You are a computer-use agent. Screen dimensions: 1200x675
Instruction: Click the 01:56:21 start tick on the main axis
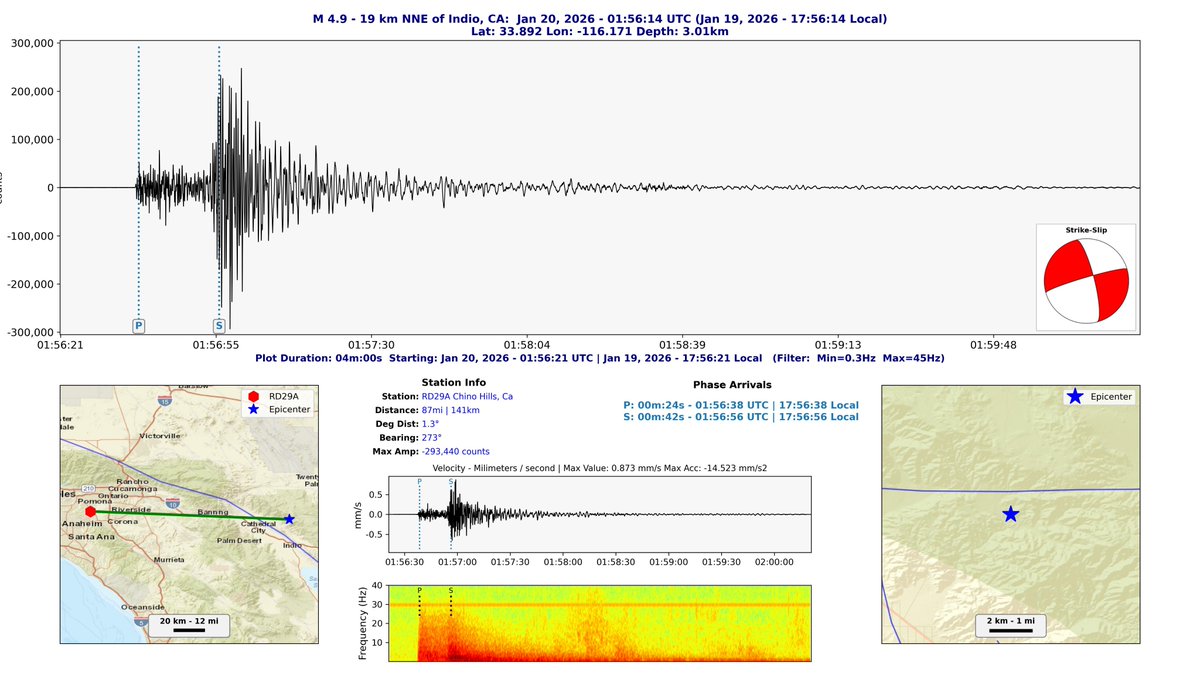click(60, 344)
